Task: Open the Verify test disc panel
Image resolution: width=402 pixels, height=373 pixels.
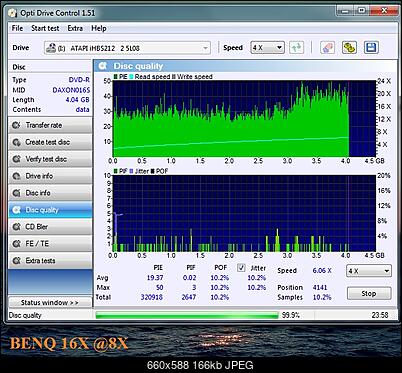Action: tap(50, 159)
